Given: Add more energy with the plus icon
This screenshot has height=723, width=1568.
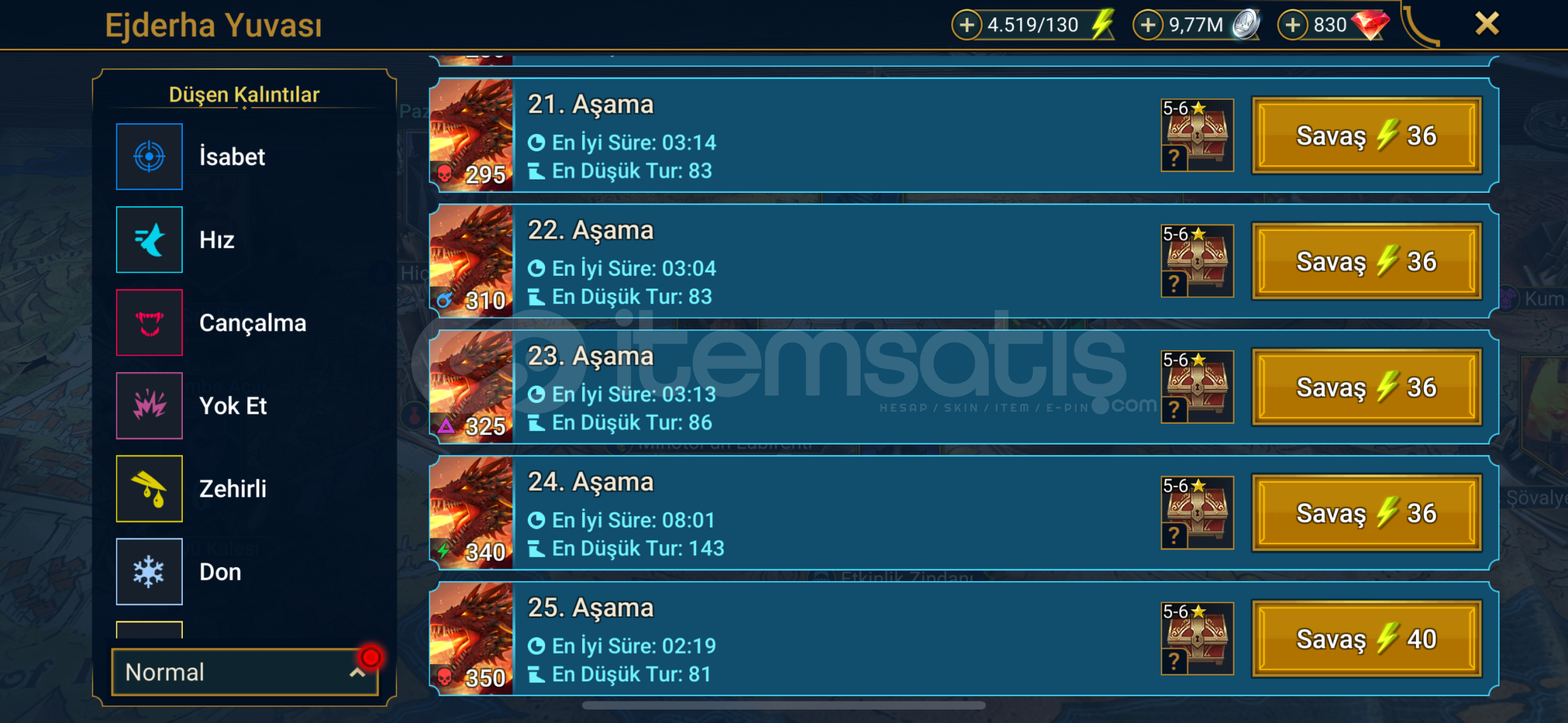Looking at the screenshot, I should (967, 25).
